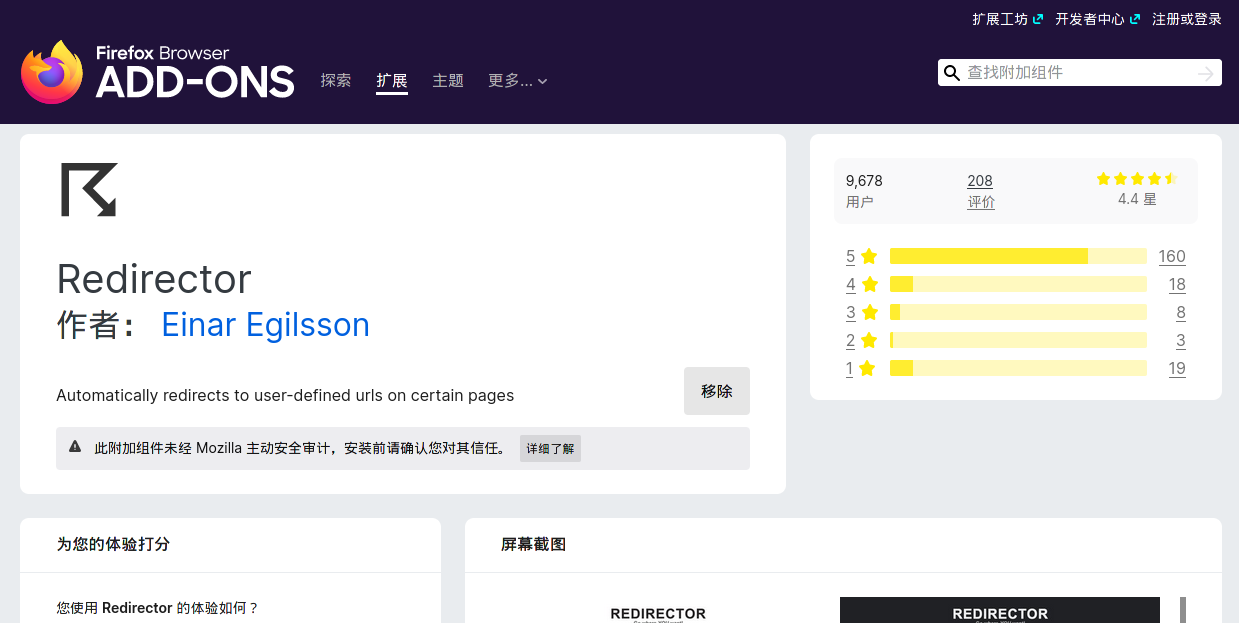Image resolution: width=1239 pixels, height=623 pixels.
Task: Focus the 查找附加组件 search field
Action: (1080, 73)
